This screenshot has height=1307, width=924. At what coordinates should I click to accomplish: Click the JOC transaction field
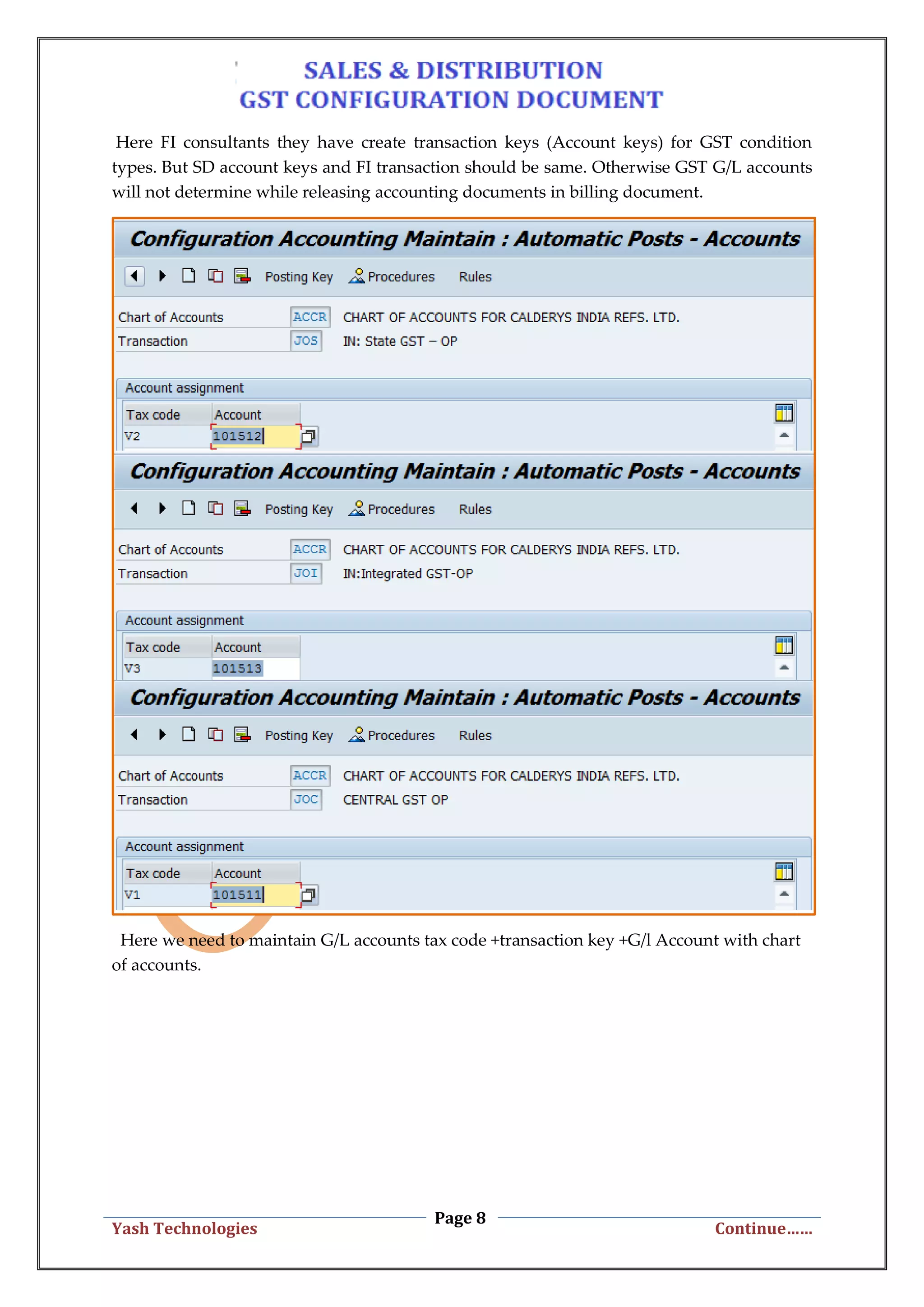pyautogui.click(x=306, y=799)
